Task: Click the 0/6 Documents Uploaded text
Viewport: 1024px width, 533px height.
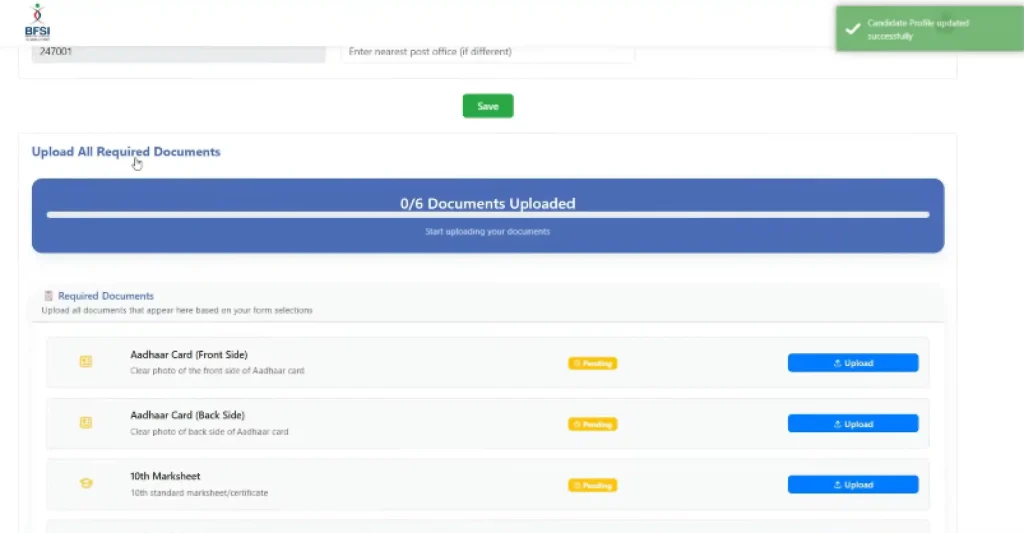Action: pos(487,203)
